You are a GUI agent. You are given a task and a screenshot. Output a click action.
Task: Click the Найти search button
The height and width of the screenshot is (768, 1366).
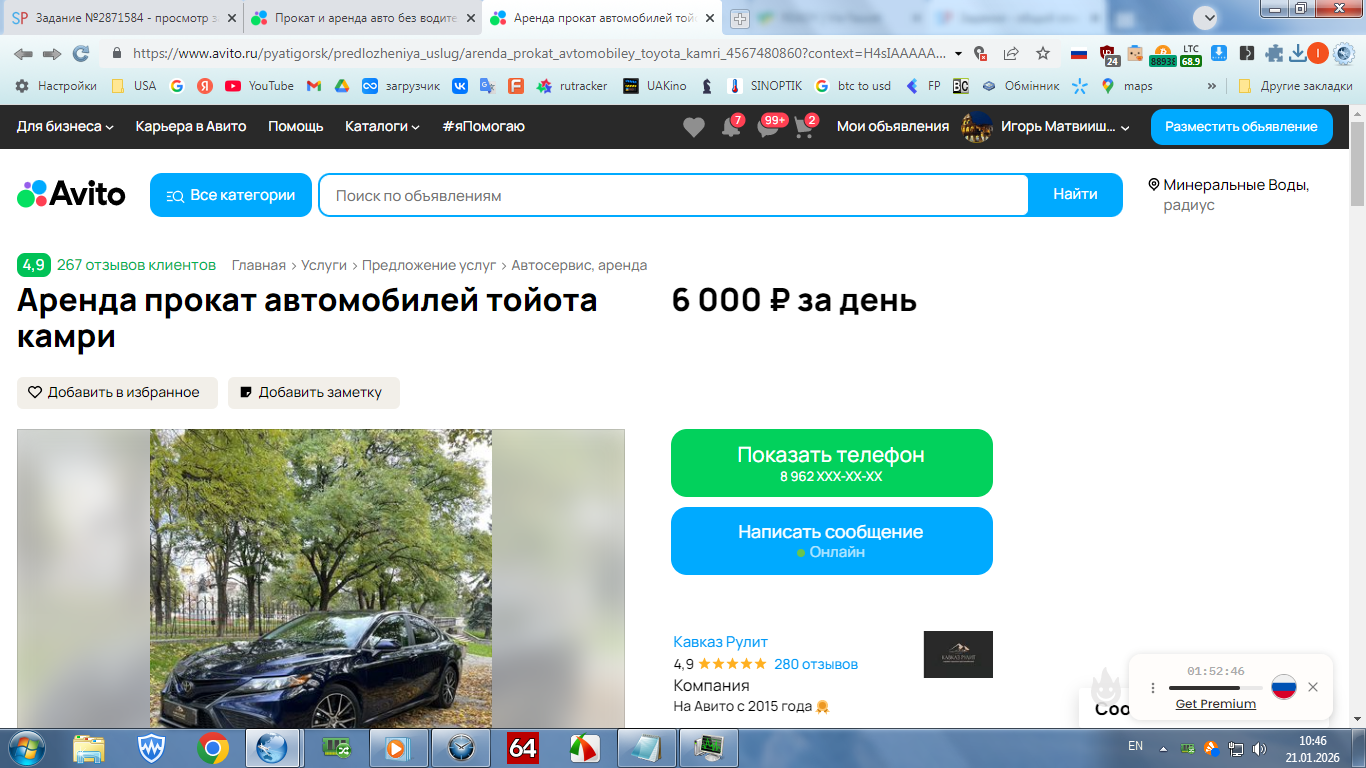click(x=1075, y=195)
